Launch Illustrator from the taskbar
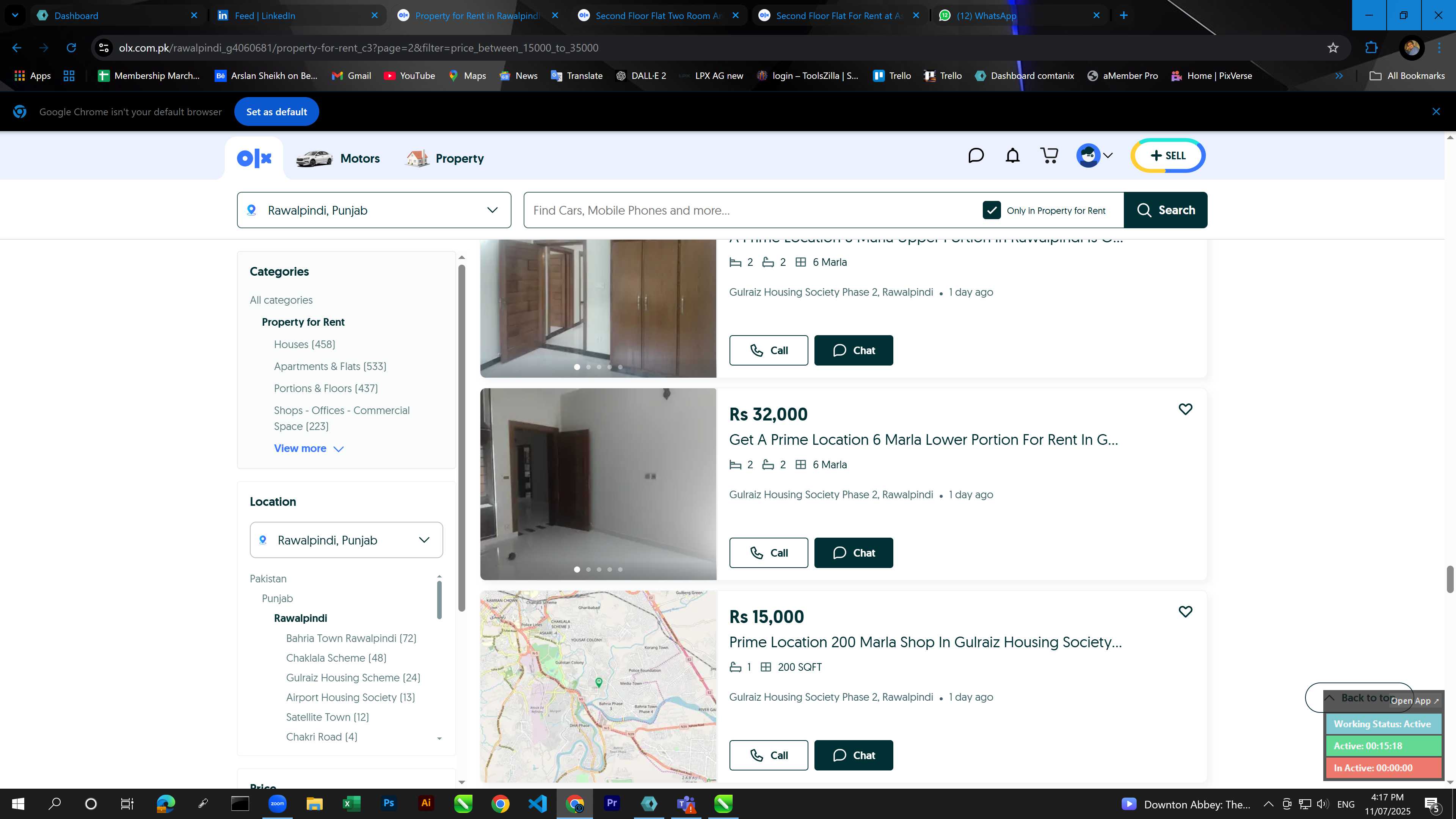The width and height of the screenshot is (1456, 819). coord(425,803)
